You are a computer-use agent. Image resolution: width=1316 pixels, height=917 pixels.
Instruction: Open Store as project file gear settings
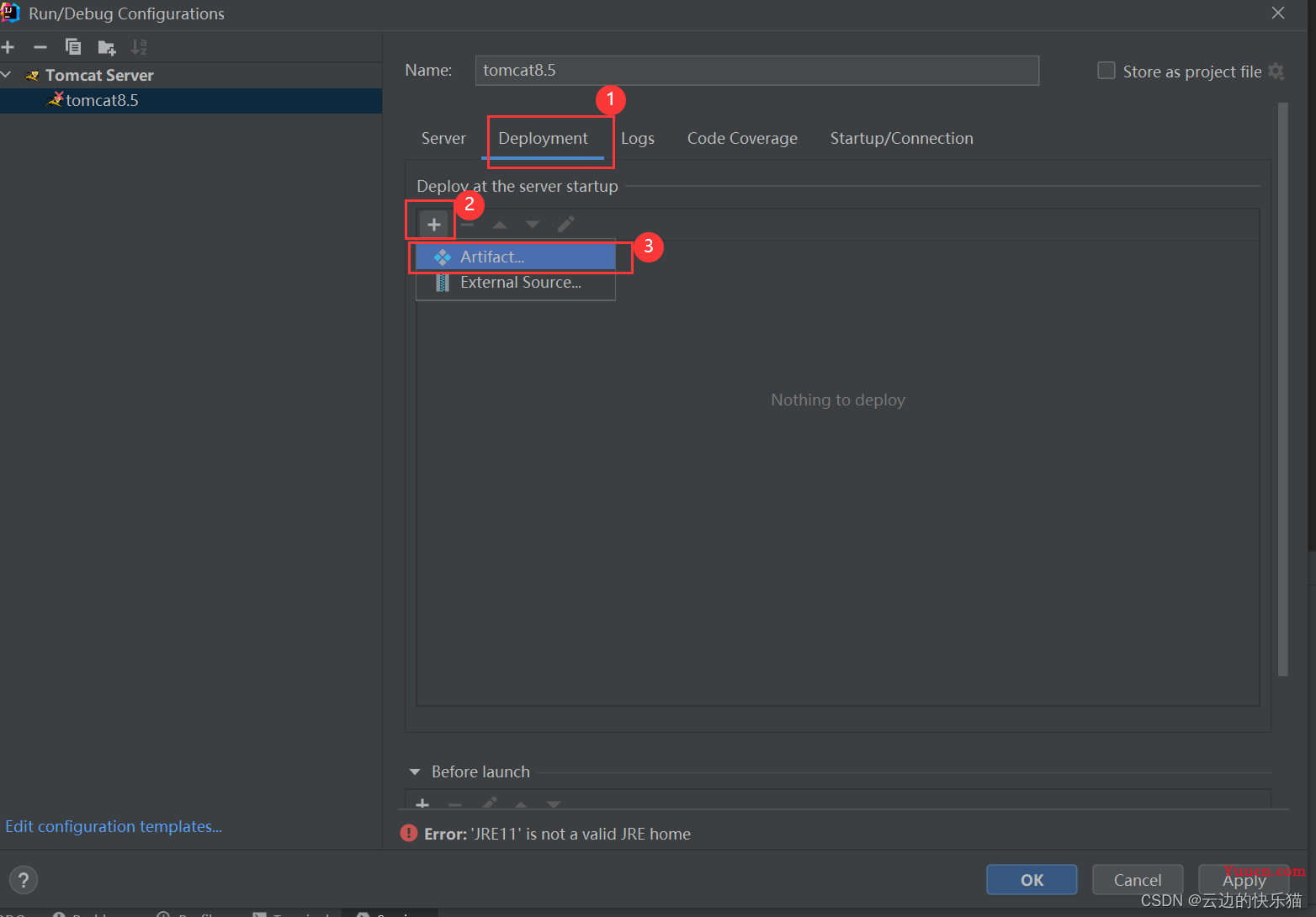tap(1276, 72)
